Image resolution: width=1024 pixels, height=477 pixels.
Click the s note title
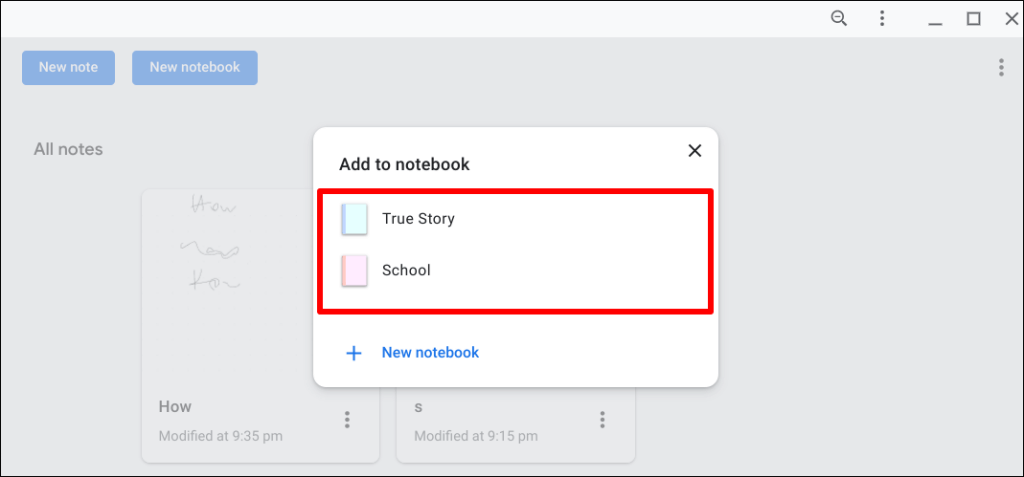click(418, 406)
